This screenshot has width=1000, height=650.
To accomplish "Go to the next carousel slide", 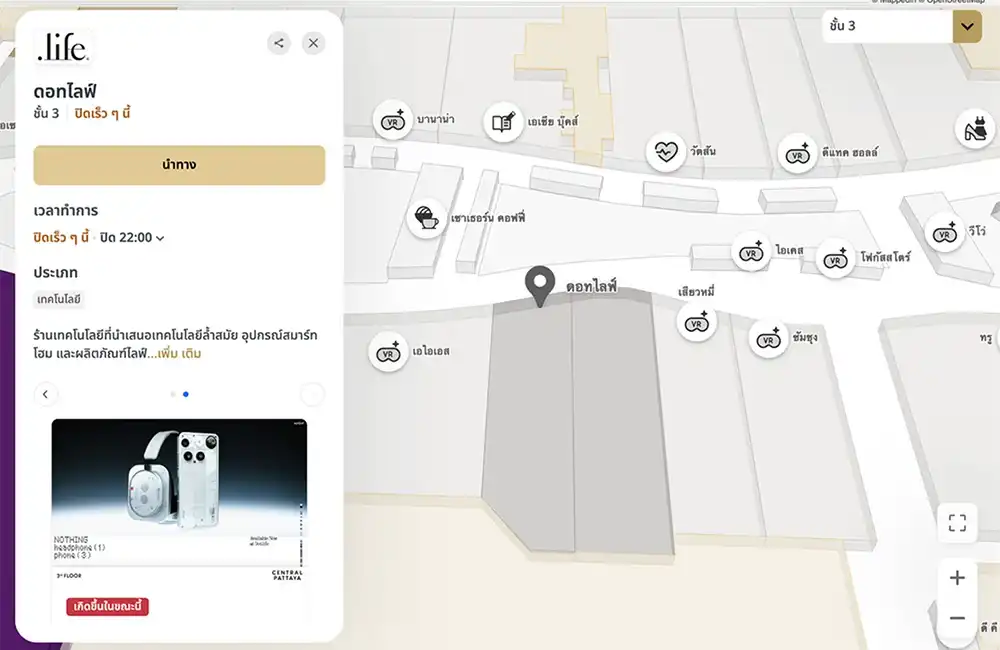I will click(x=312, y=394).
